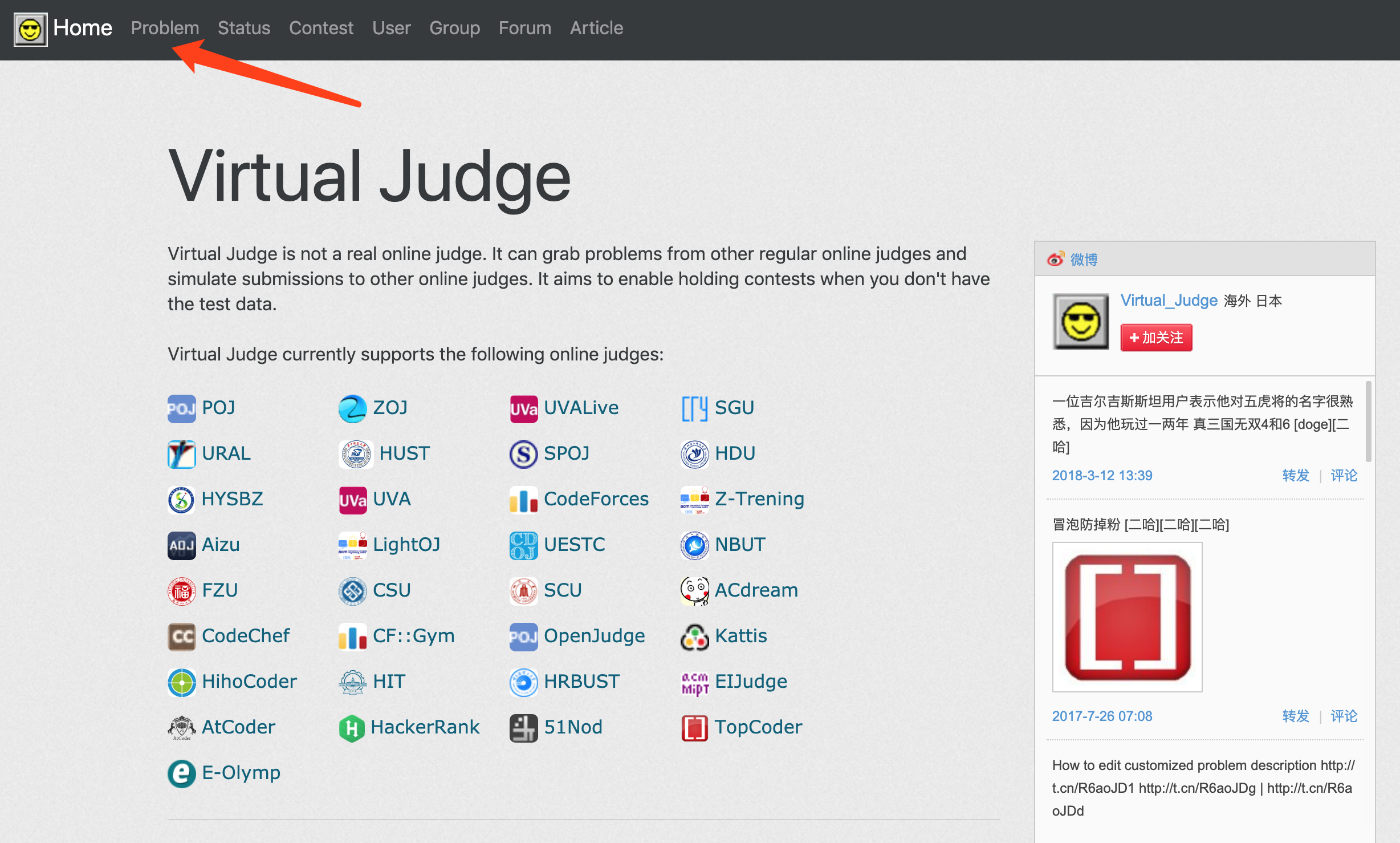The image size is (1400, 843).
Task: Open the Virtual_Judge Weibo profile link
Action: pos(1169,301)
